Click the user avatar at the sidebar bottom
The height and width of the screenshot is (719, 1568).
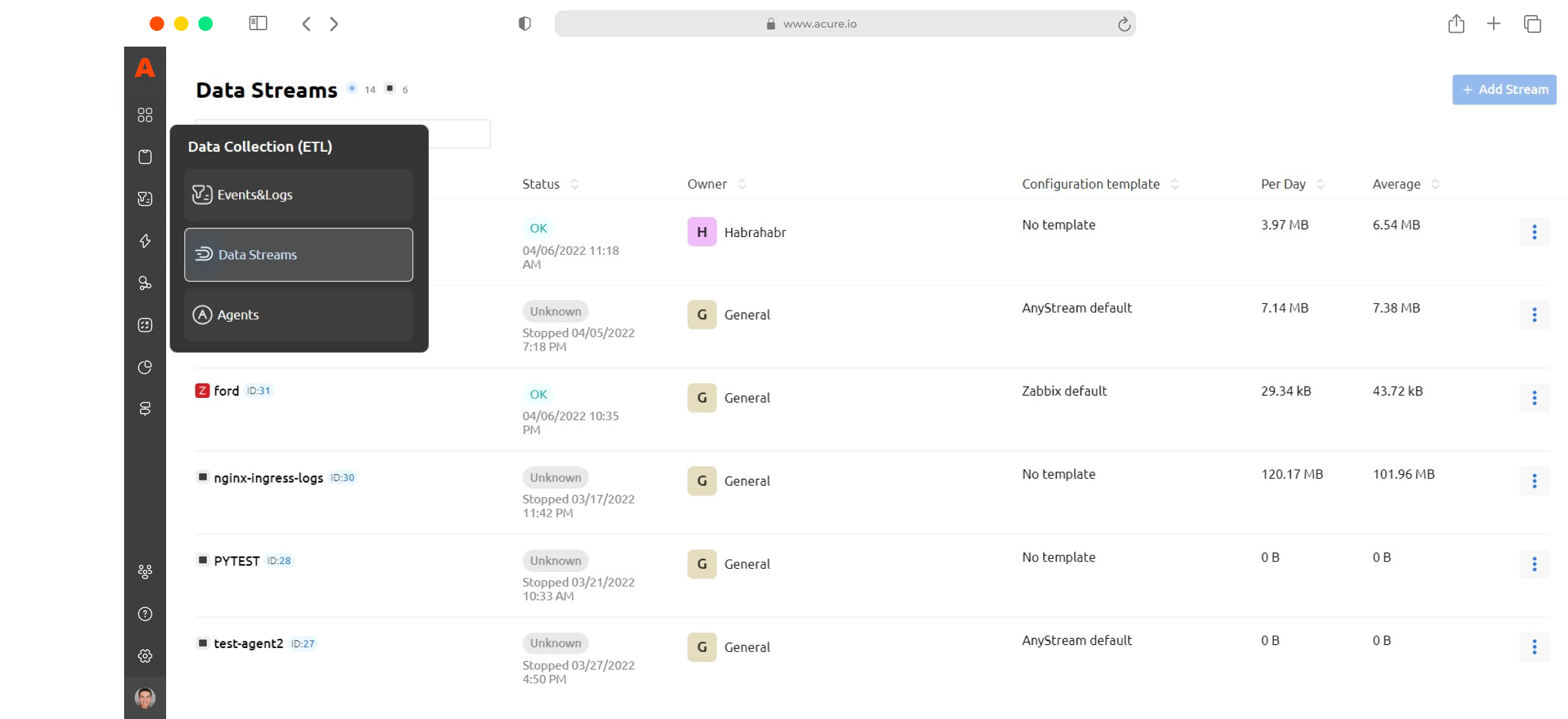(145, 697)
